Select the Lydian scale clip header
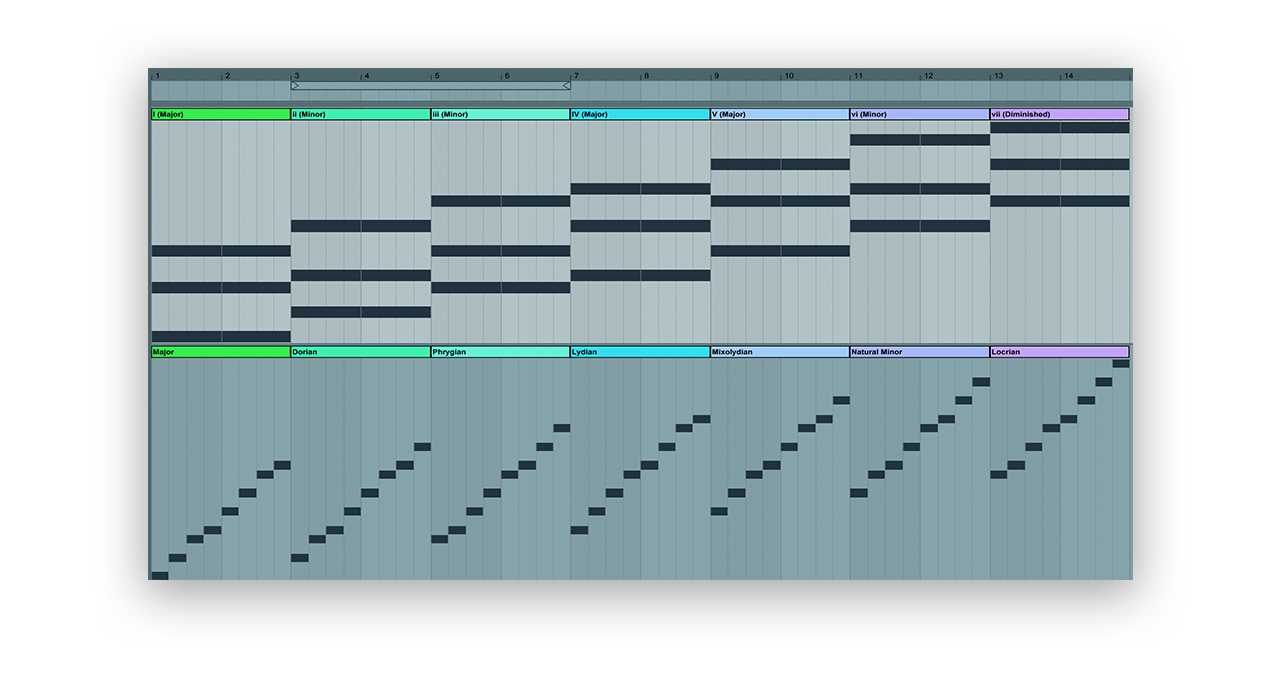Screen dimensions: 1280x673 [641, 352]
